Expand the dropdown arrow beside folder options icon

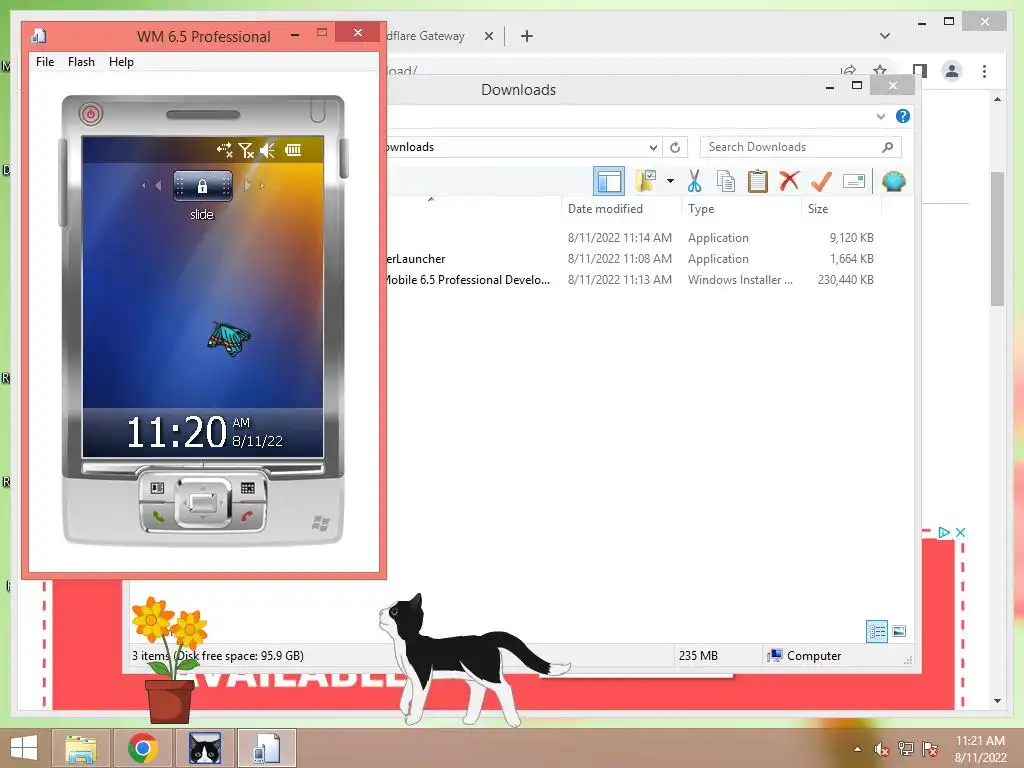[670, 181]
